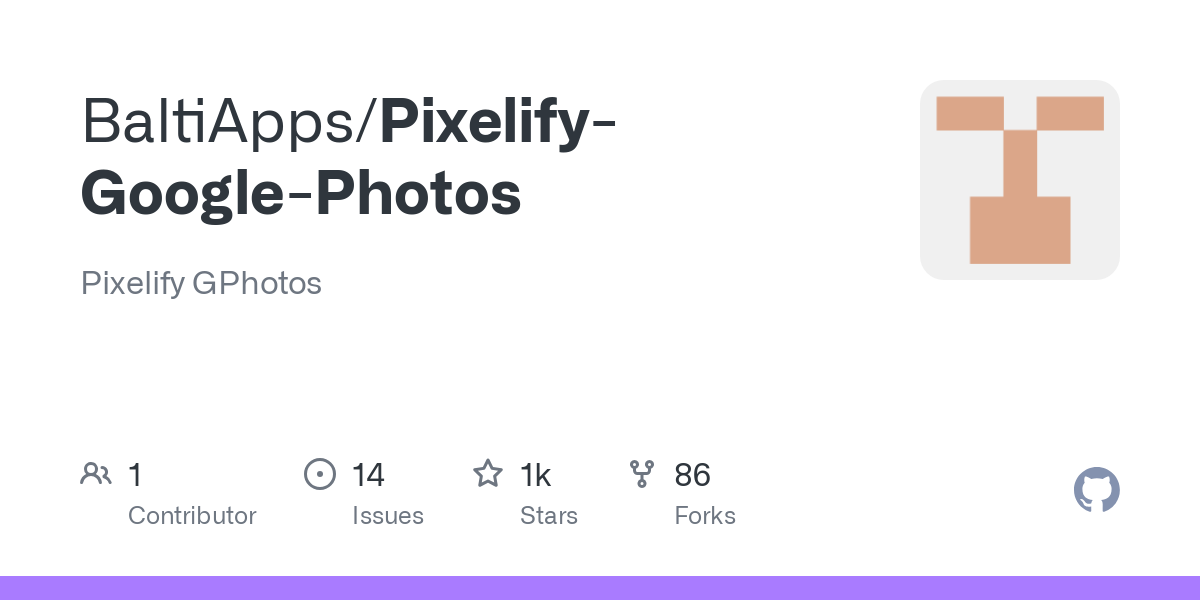Screen dimensions: 1200x600
Task: Click the star icon
Action: coord(487,473)
